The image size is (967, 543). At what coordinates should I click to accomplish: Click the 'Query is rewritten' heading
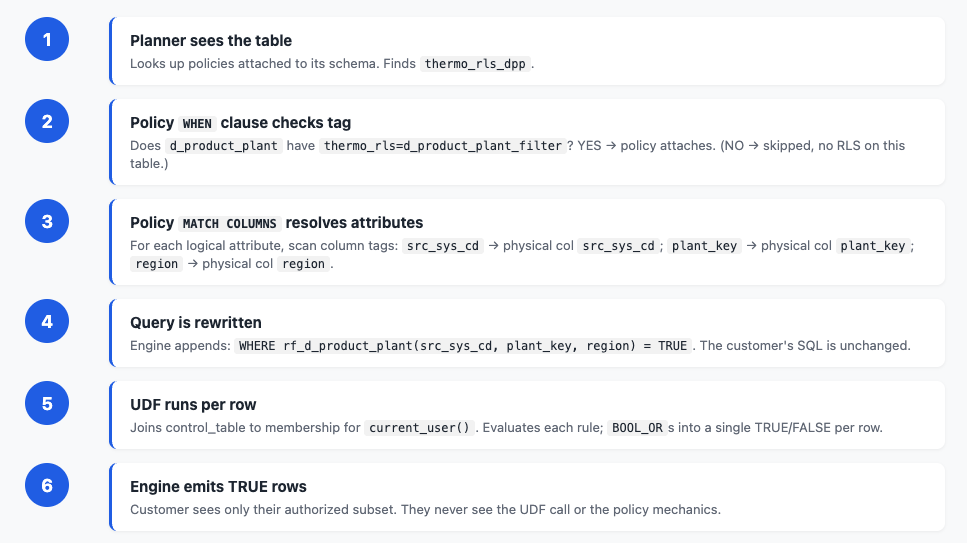click(195, 323)
